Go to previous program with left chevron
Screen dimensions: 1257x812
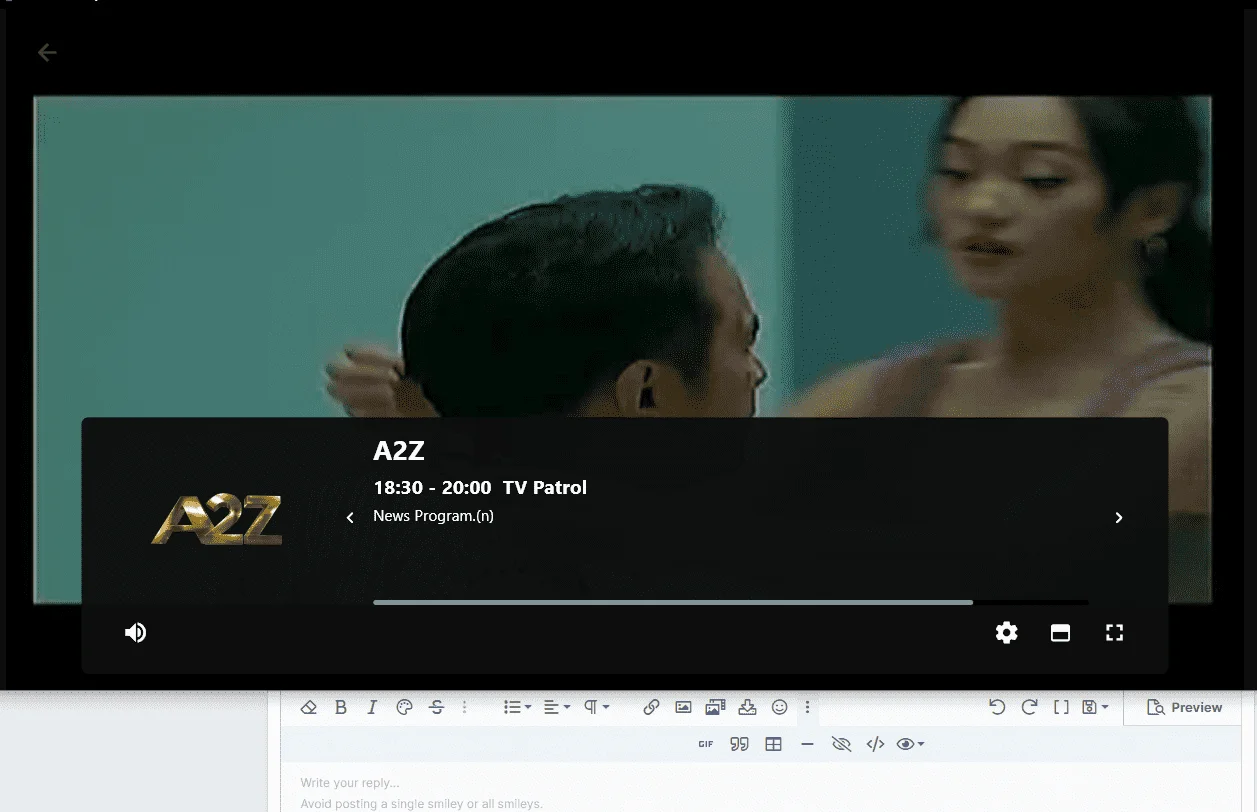350,518
